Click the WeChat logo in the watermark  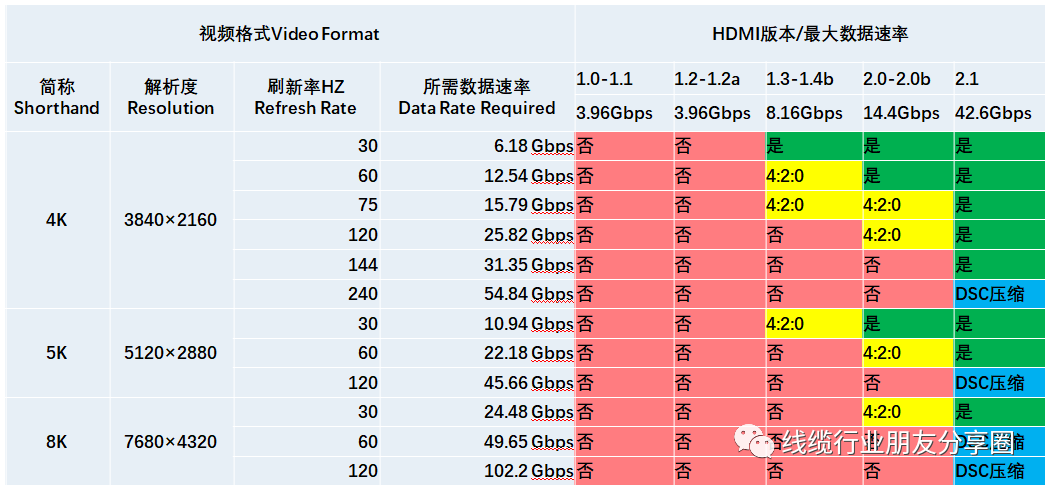757,440
